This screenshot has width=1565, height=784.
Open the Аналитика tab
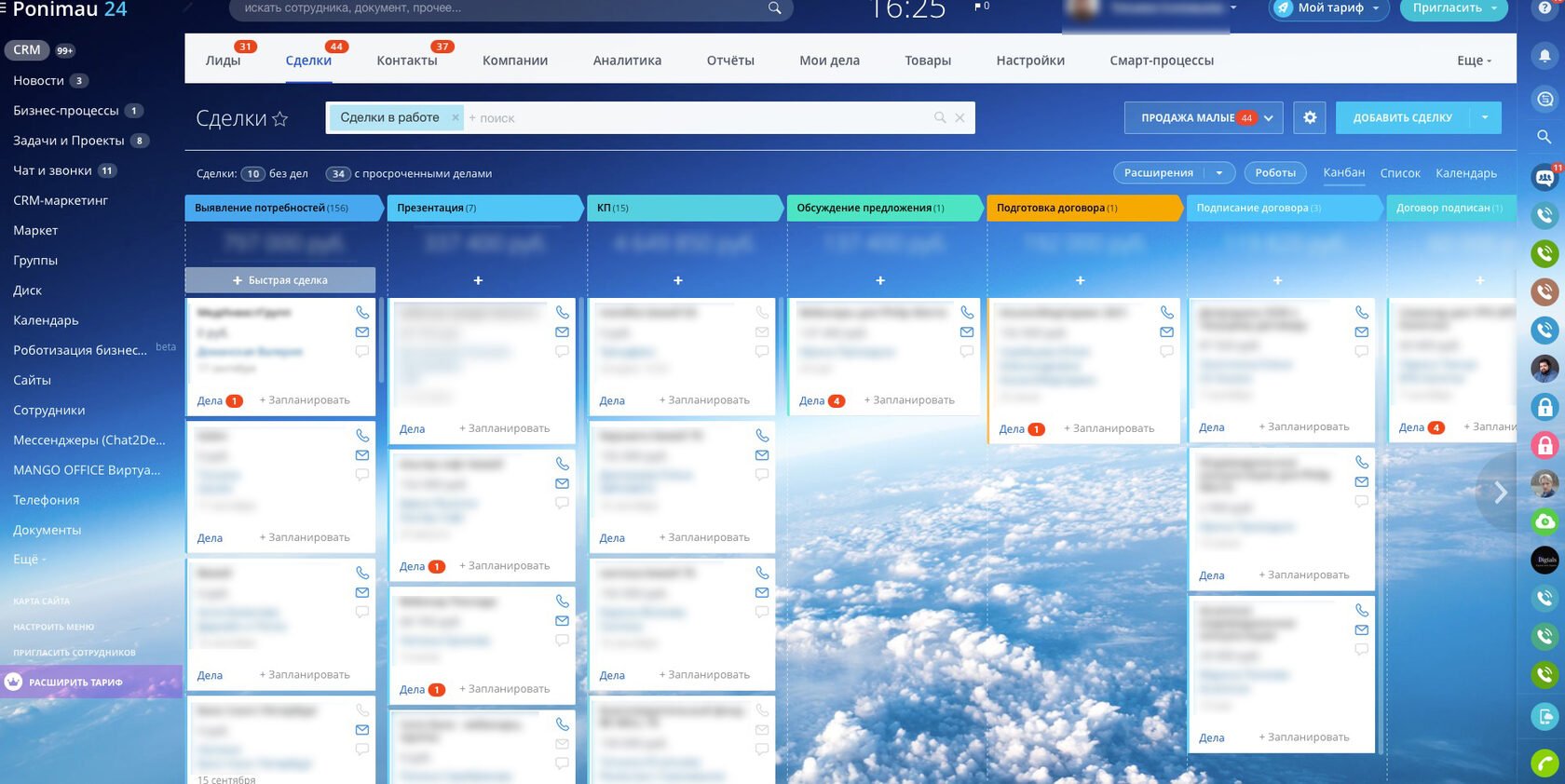627,61
